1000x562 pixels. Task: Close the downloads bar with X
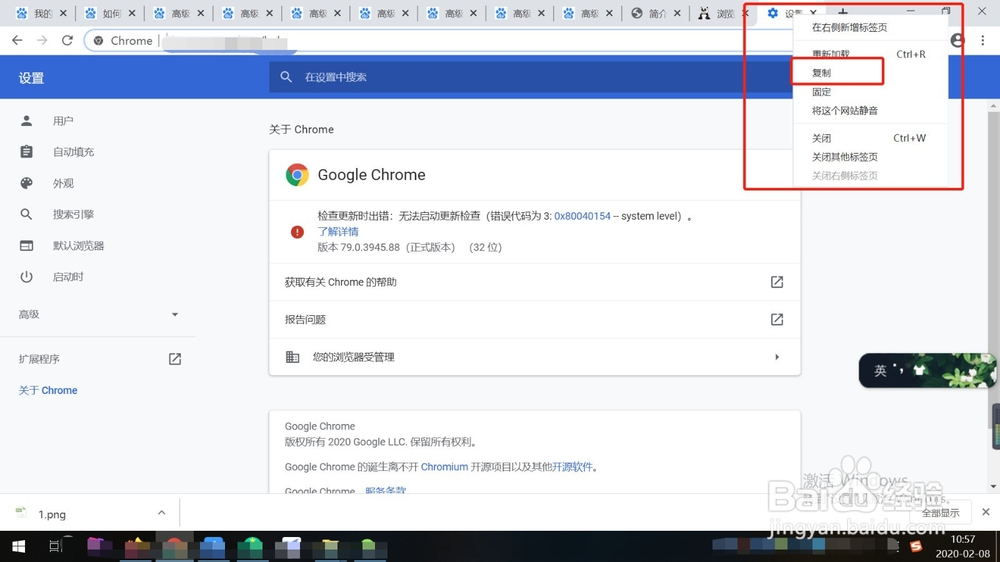tap(985, 512)
